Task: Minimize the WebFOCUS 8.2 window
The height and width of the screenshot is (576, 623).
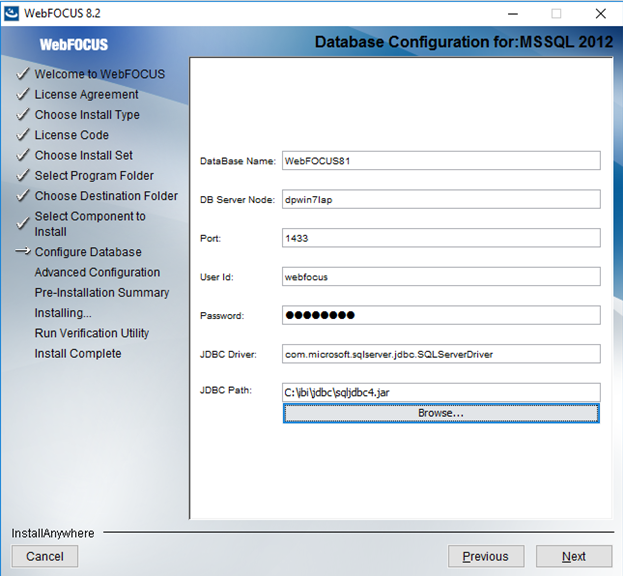Action: pyautogui.click(x=513, y=14)
